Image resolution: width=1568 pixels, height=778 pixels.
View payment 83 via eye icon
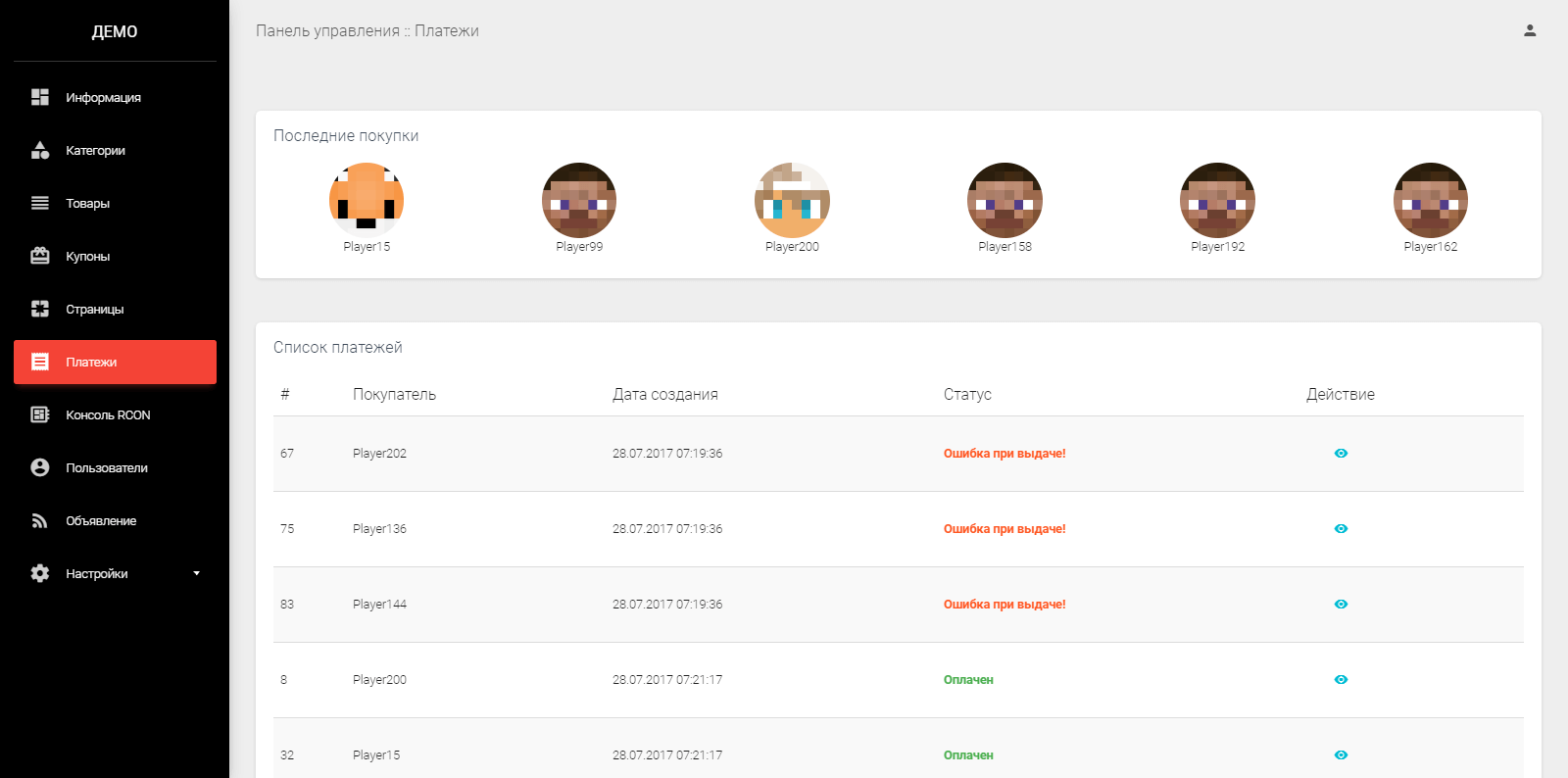tap(1341, 604)
